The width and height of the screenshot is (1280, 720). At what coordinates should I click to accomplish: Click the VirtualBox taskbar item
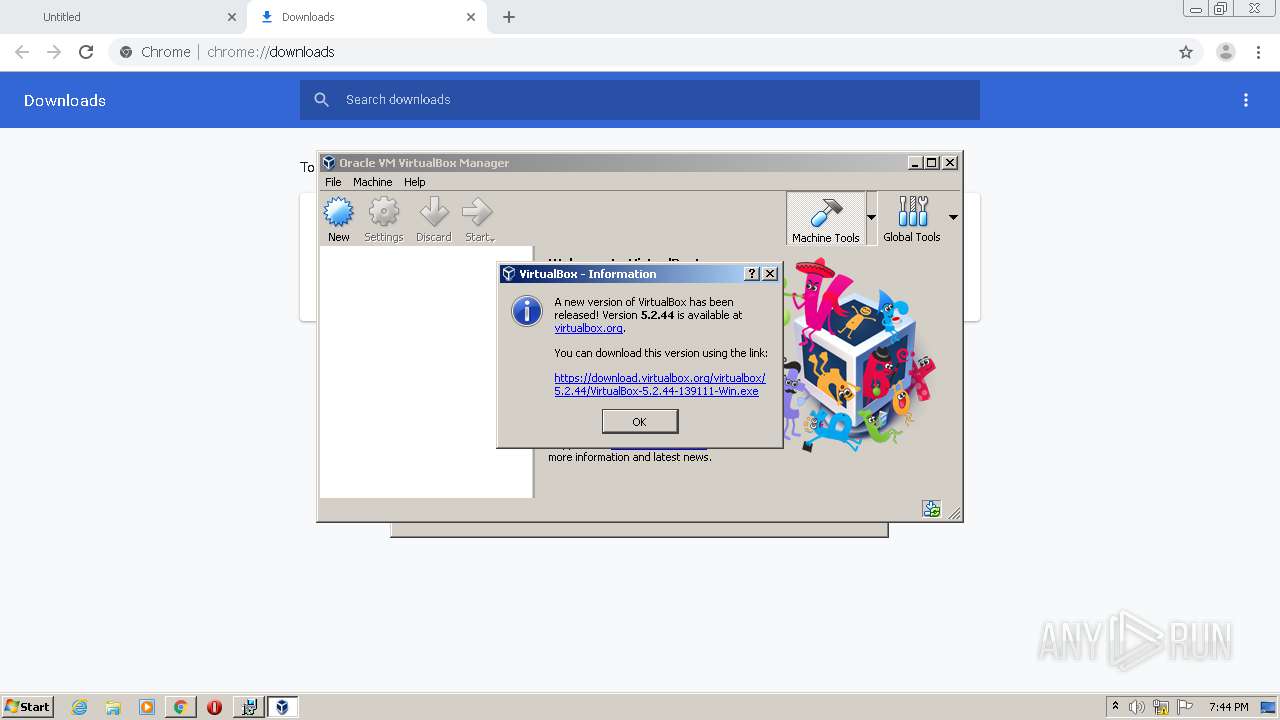(283, 707)
